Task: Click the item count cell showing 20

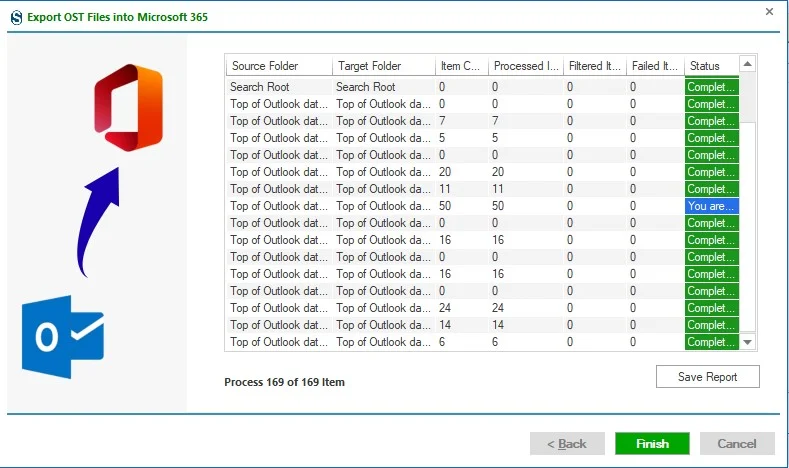Action: (x=461, y=172)
